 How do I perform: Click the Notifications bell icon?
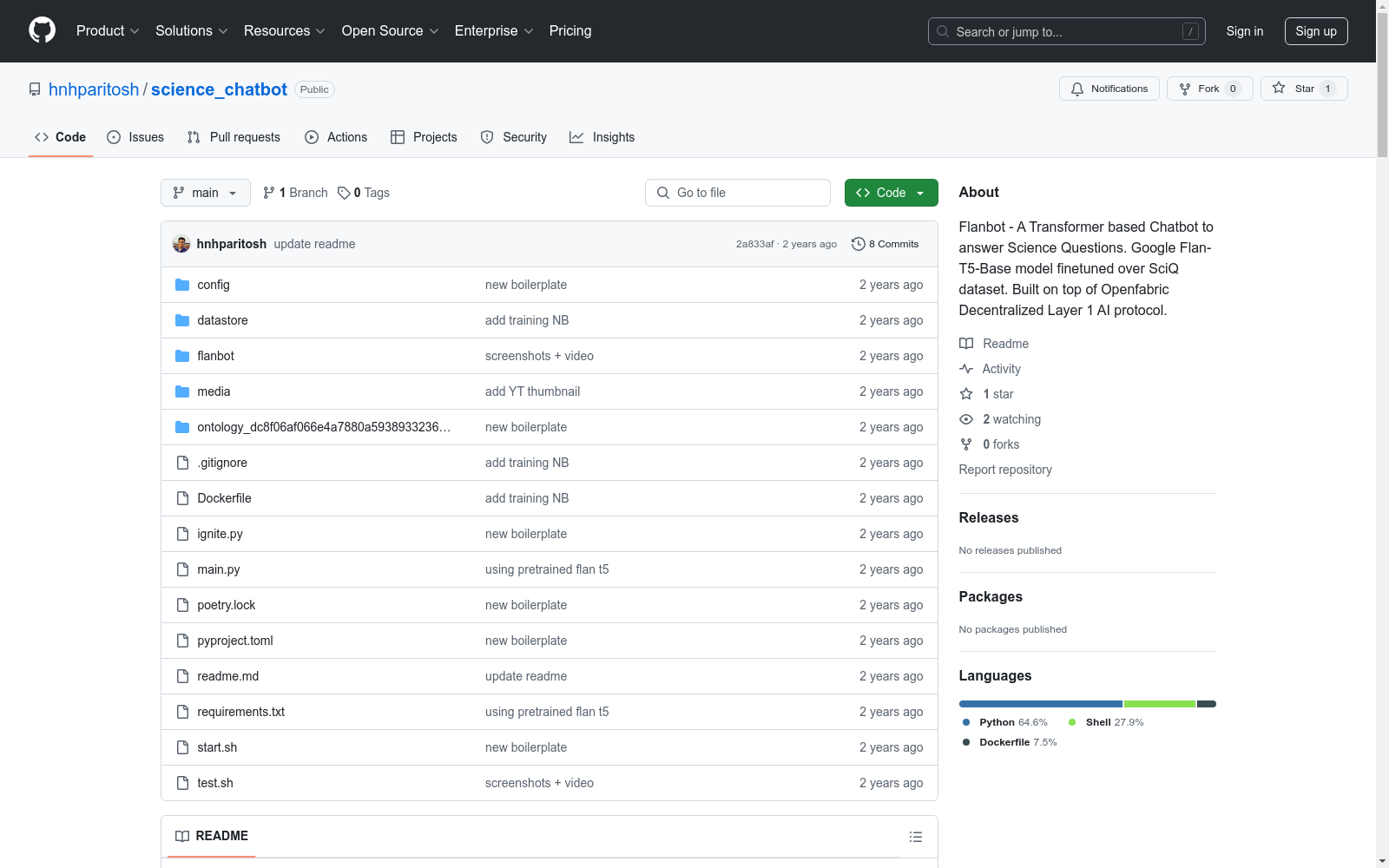coord(1077,89)
